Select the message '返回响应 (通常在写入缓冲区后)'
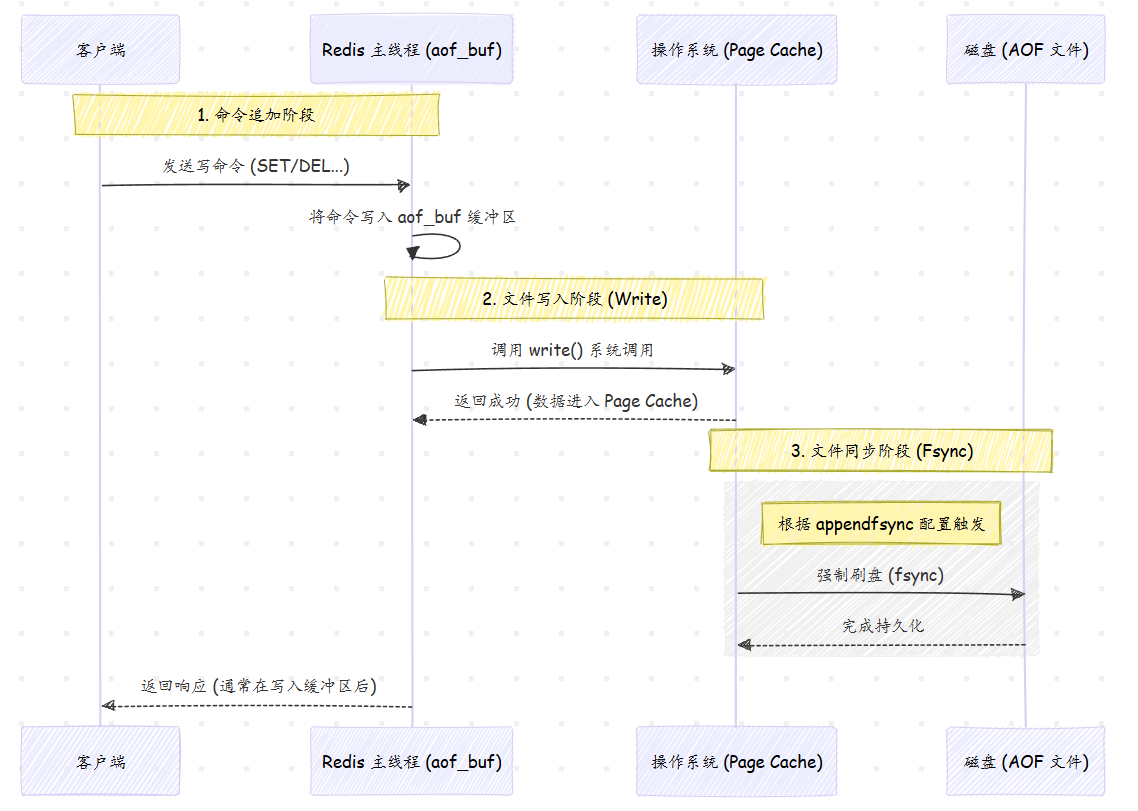This screenshot has width=1138, height=811. [258, 686]
